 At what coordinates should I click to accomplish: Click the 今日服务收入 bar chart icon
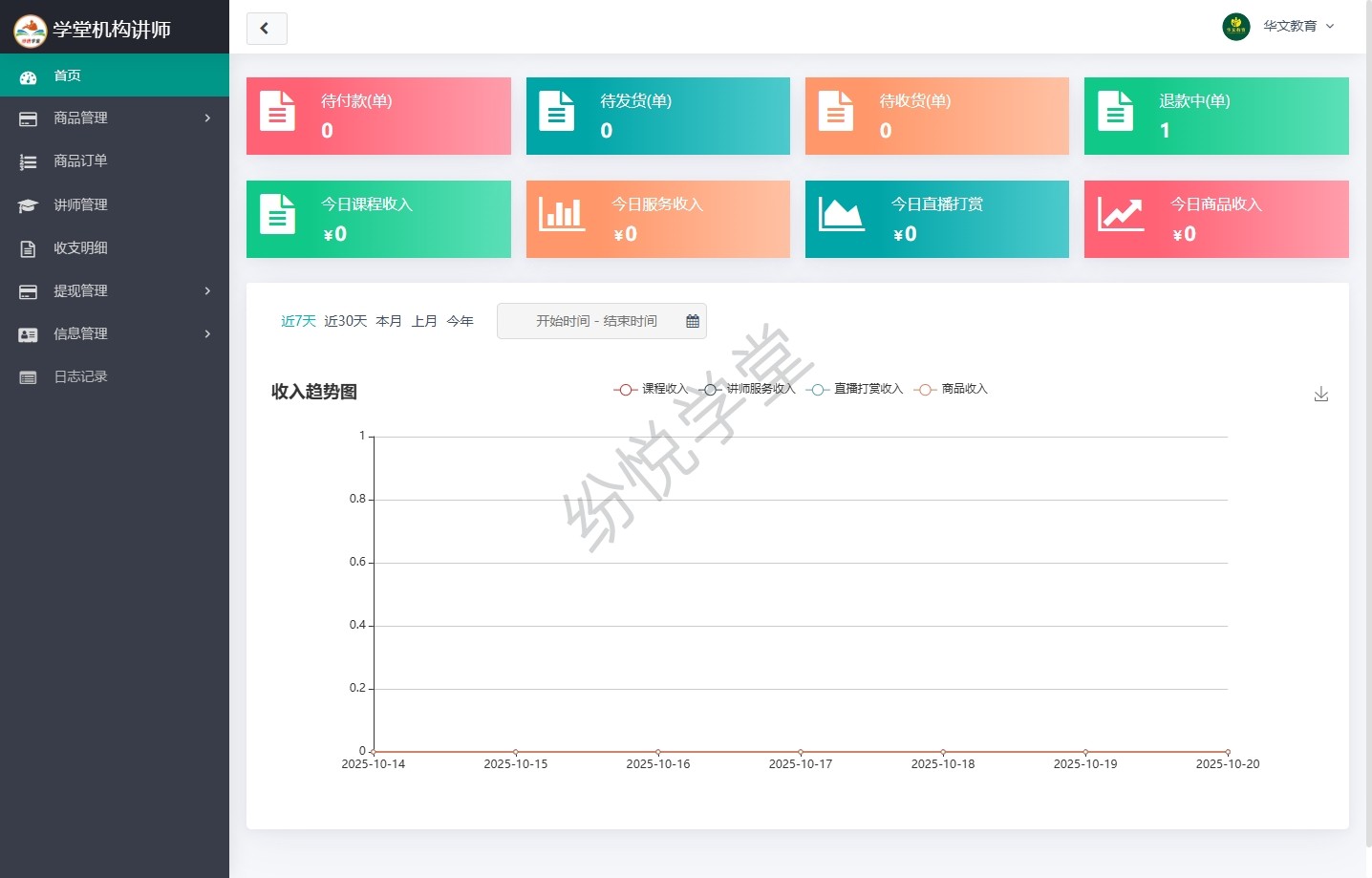click(561, 214)
